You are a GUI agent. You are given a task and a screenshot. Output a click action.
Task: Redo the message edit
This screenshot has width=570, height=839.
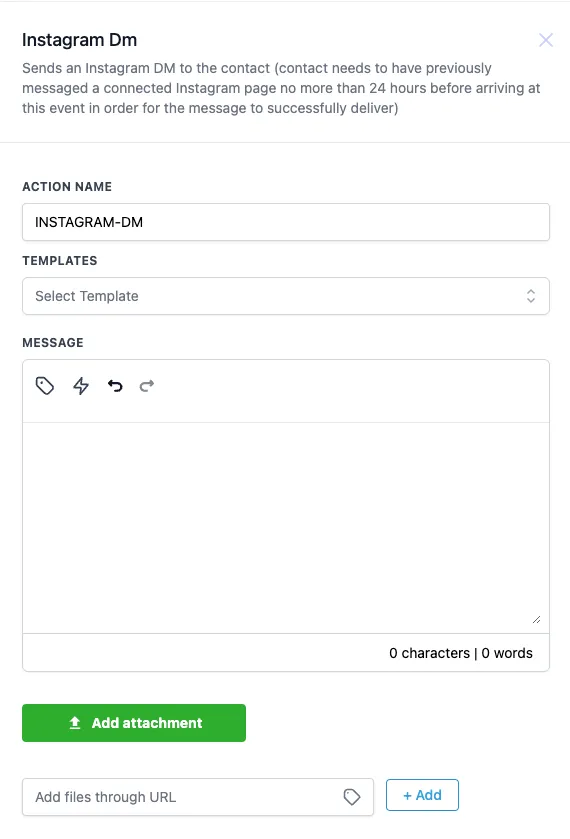[x=147, y=386]
